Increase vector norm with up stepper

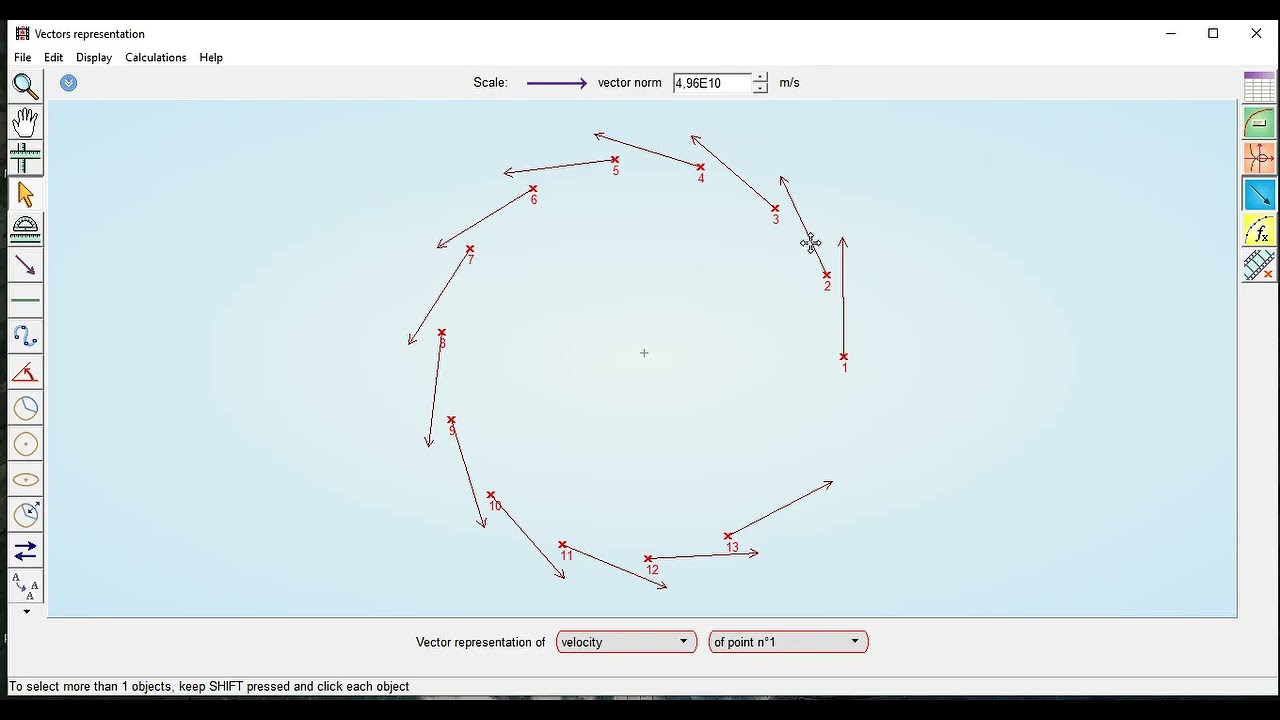pyautogui.click(x=760, y=77)
